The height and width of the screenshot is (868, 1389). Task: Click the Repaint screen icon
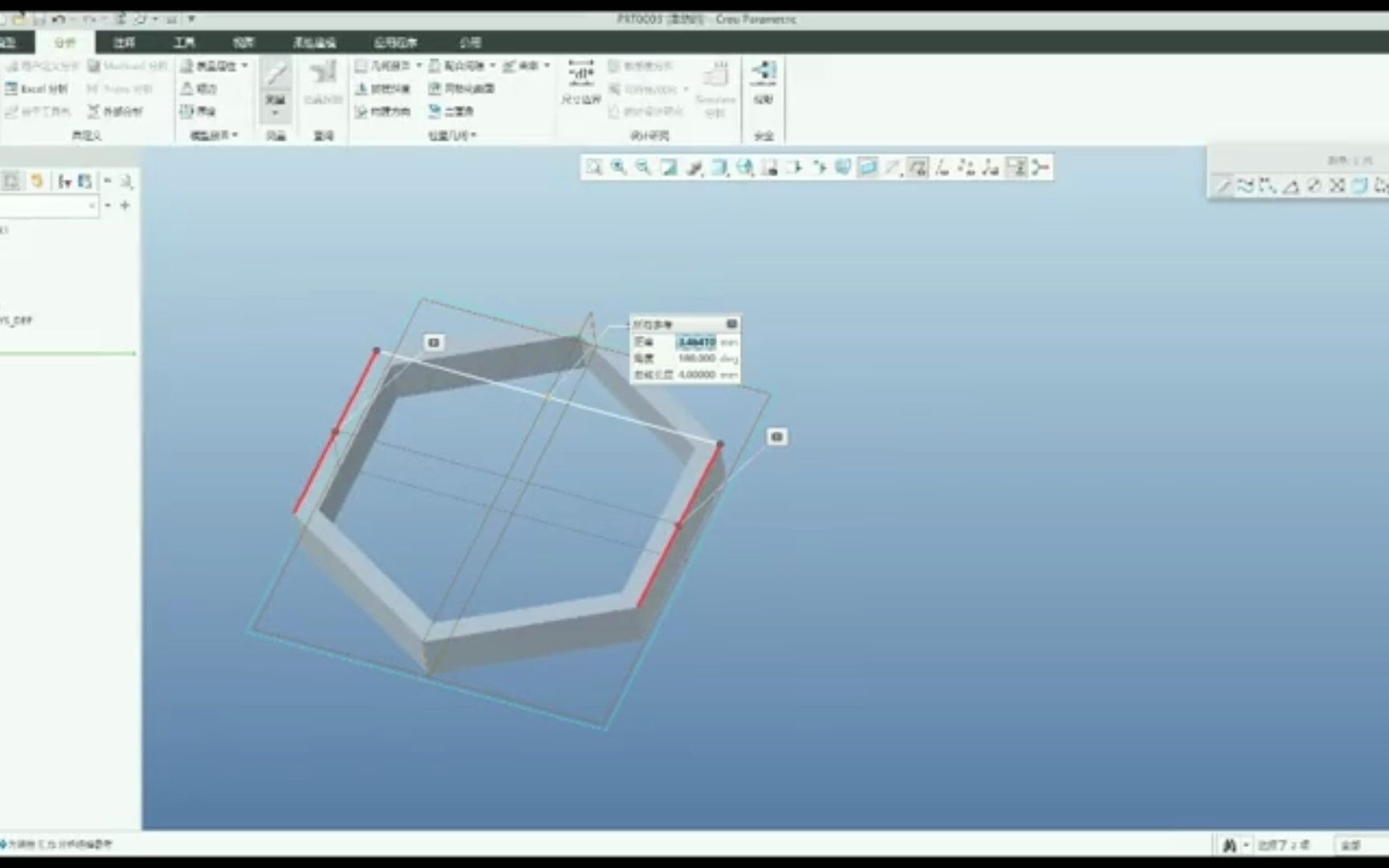pyautogui.click(x=669, y=167)
